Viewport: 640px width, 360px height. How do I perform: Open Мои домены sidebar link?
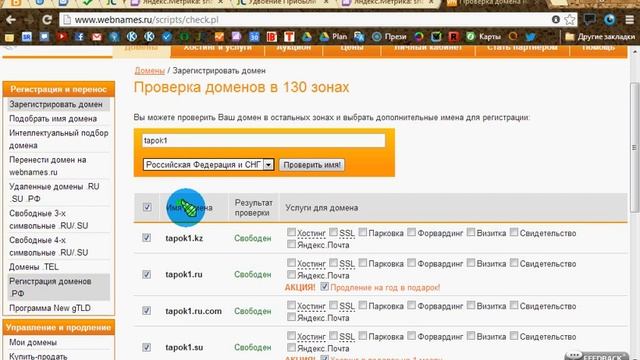tap(33, 342)
